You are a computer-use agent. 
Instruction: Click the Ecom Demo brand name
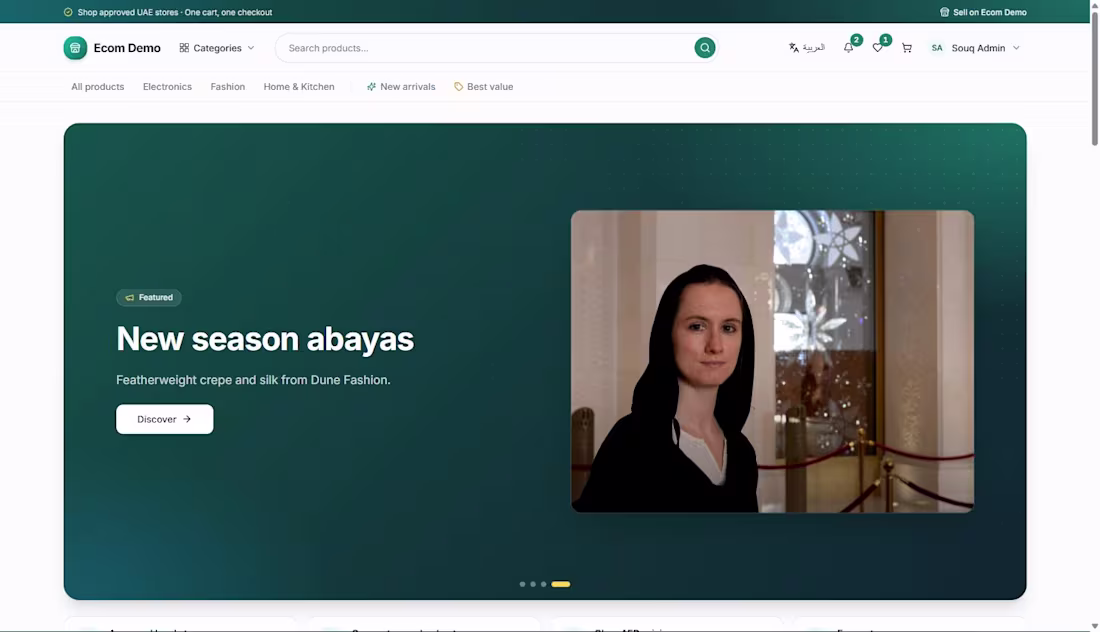coord(127,48)
